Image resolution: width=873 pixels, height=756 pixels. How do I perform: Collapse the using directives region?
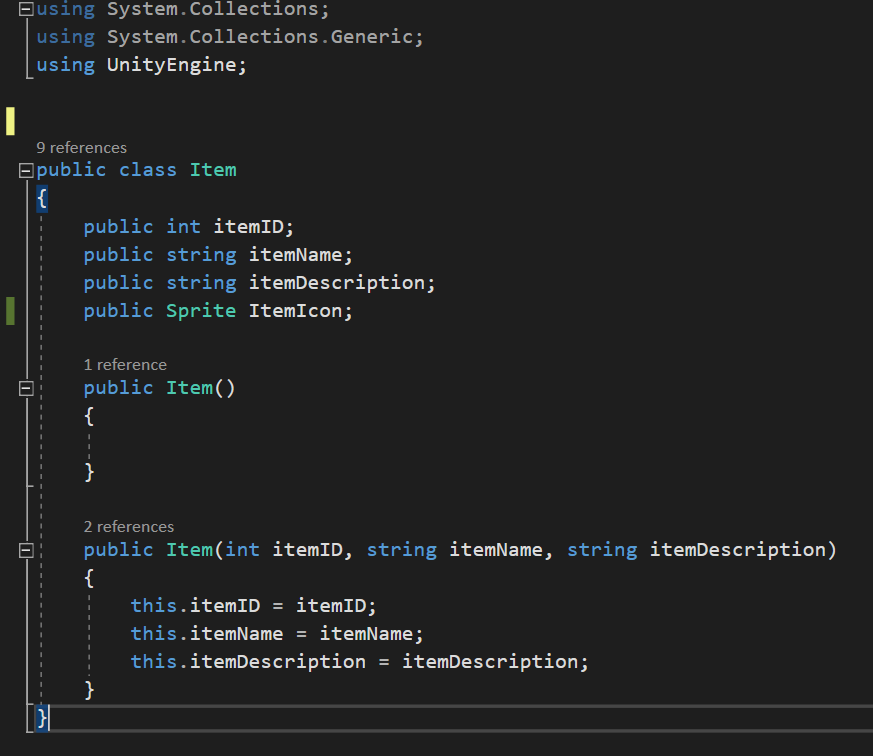[x=26, y=9]
